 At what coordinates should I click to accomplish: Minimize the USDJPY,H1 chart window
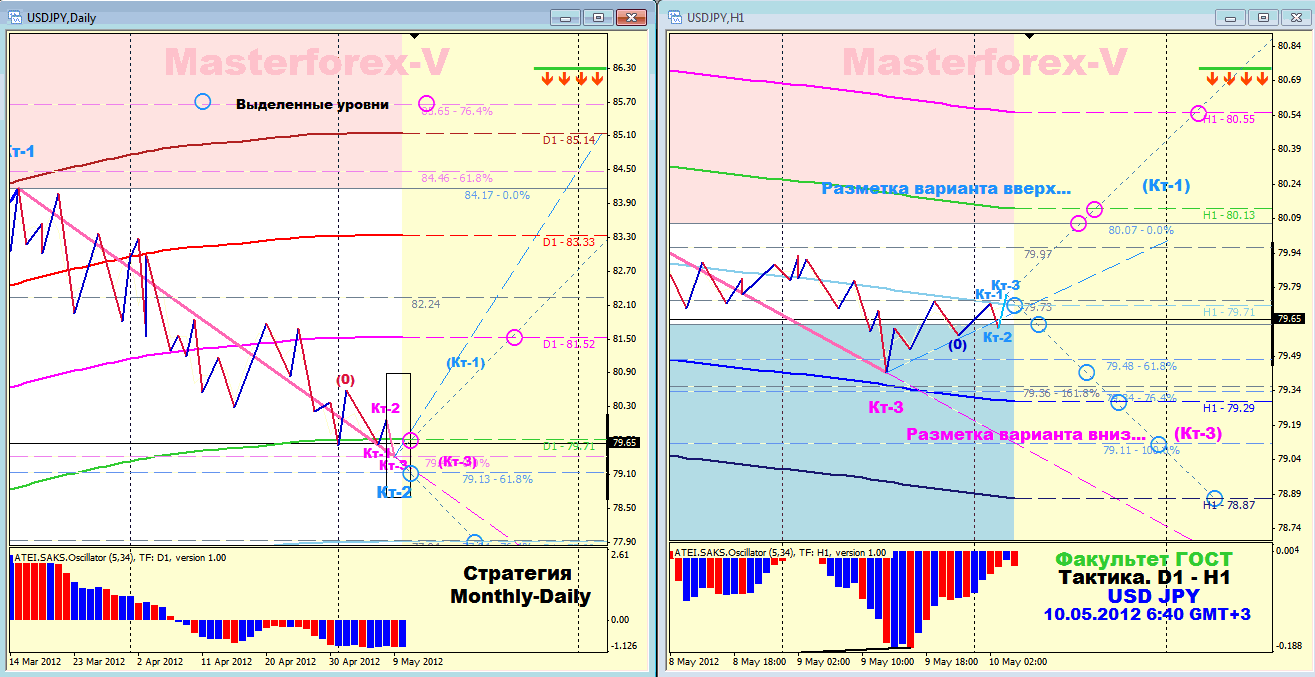click(1232, 17)
